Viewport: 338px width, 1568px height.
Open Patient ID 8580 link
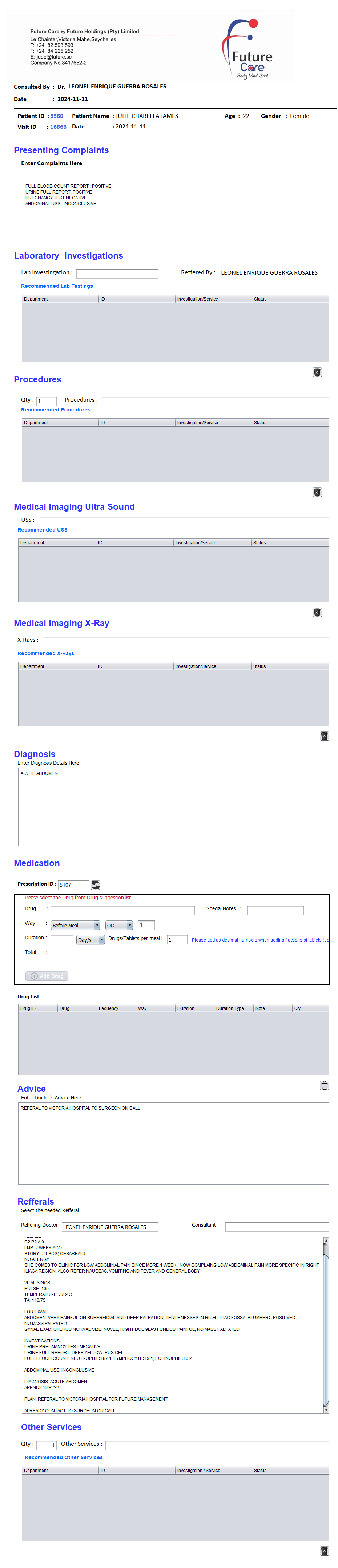point(57,116)
